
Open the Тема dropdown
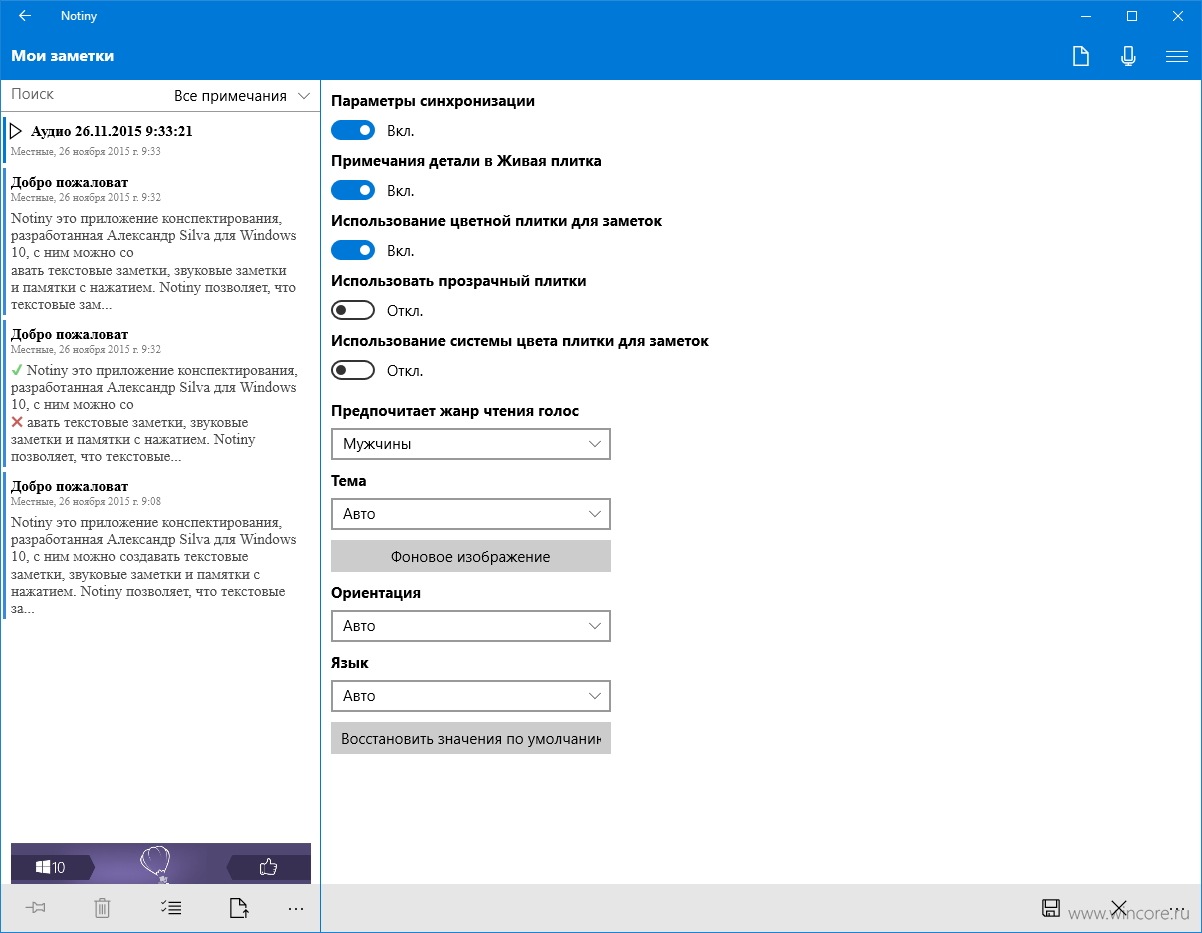(471, 514)
